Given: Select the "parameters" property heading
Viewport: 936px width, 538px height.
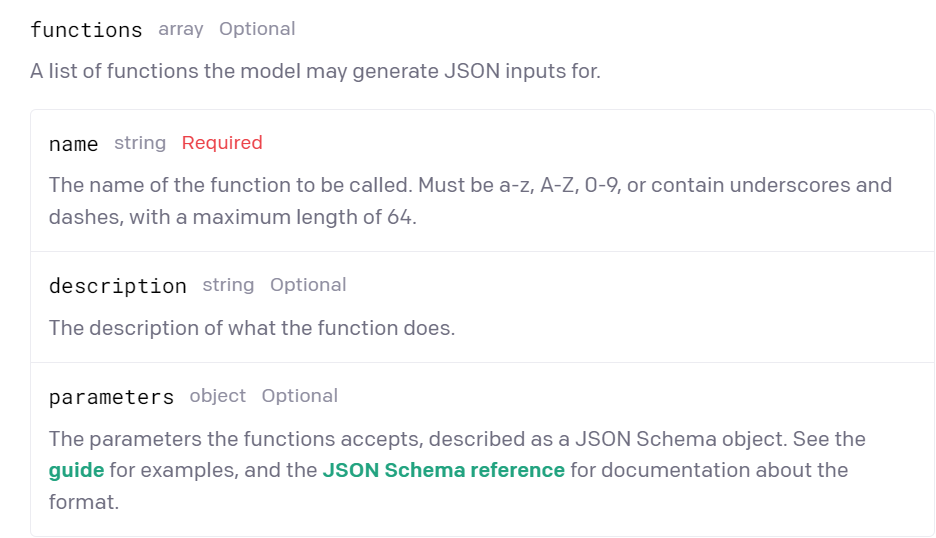Looking at the screenshot, I should (x=111, y=397).
